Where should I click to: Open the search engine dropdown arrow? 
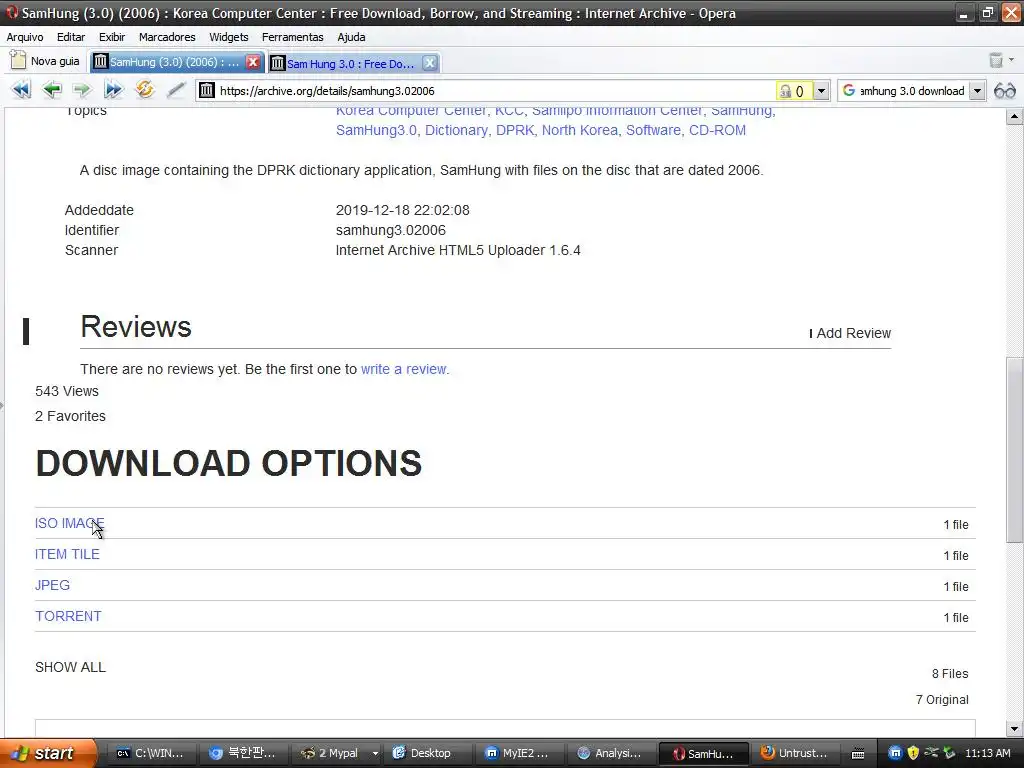tap(977, 91)
